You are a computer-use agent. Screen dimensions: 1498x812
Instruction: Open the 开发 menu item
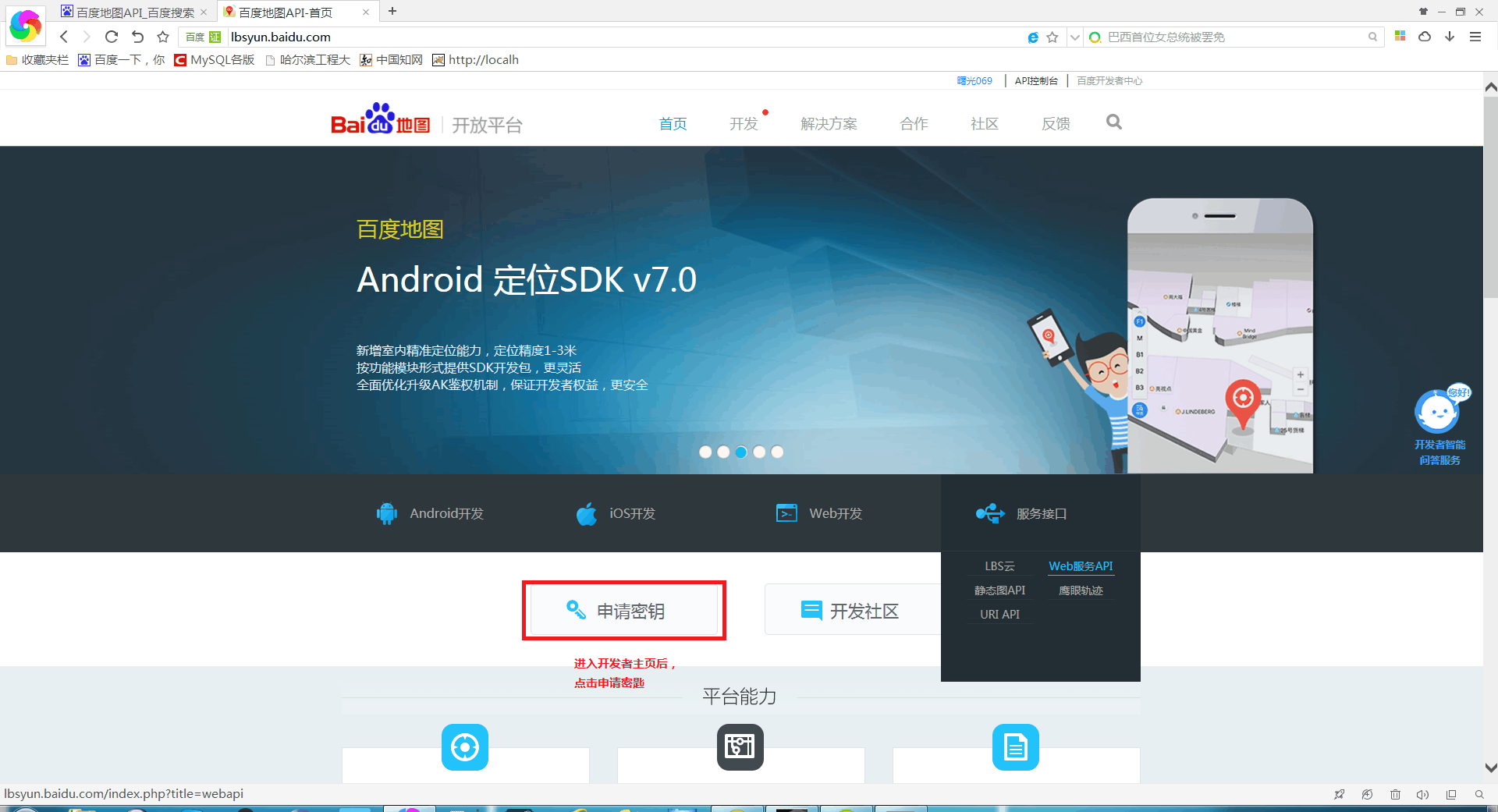(742, 123)
